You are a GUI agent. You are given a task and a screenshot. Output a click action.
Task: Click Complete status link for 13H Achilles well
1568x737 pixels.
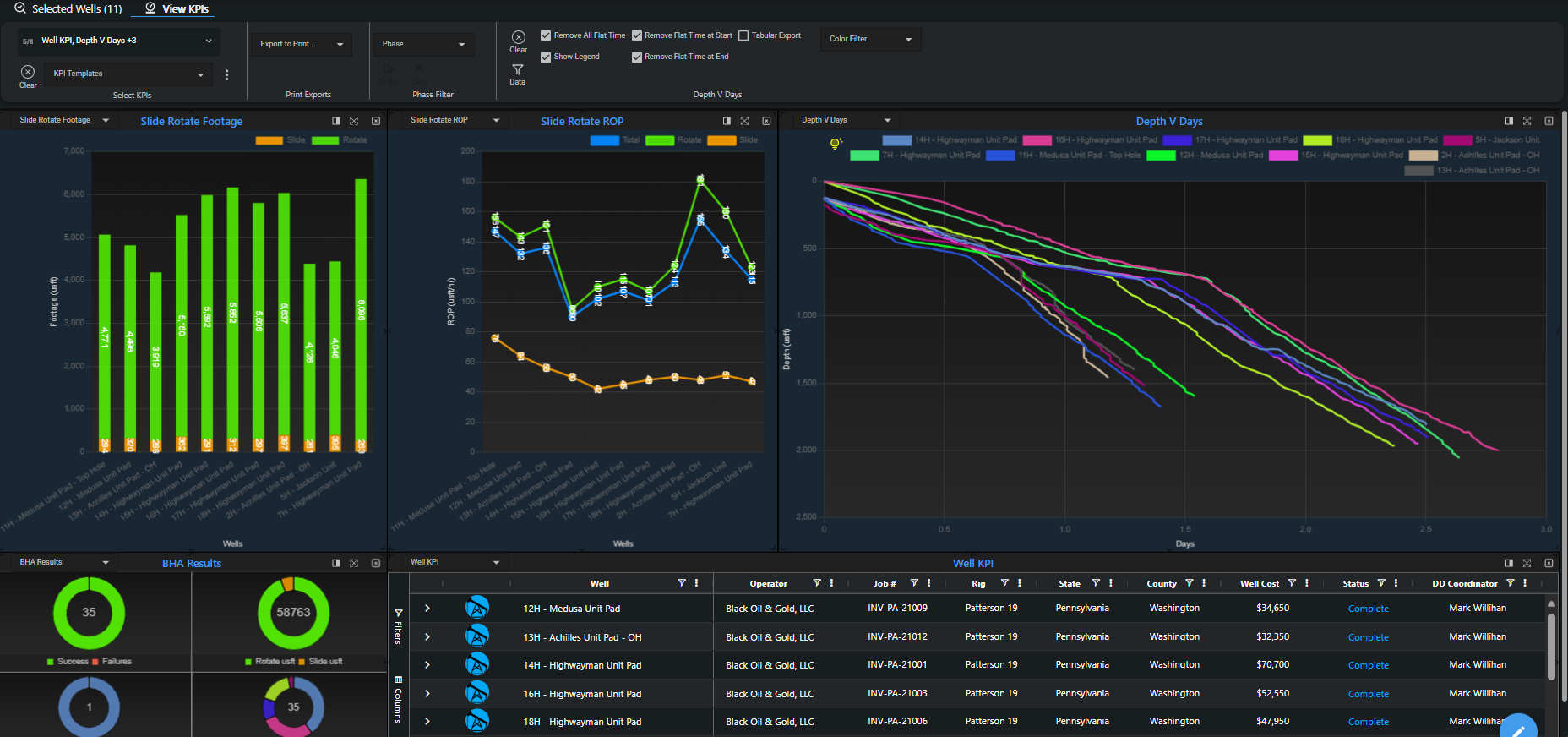[x=1368, y=637]
